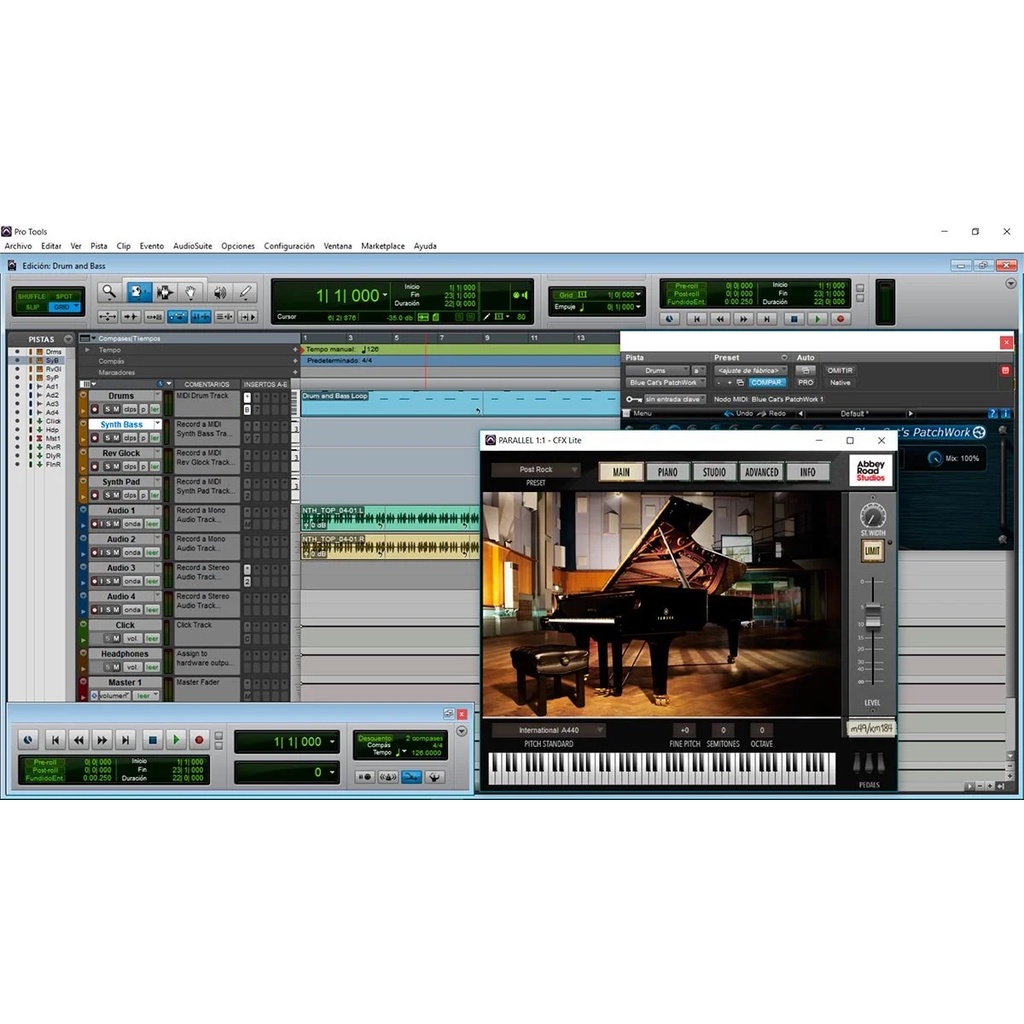Click Undo in Blue Cat's PatchWork
The image size is (1024, 1024).
[x=738, y=413]
